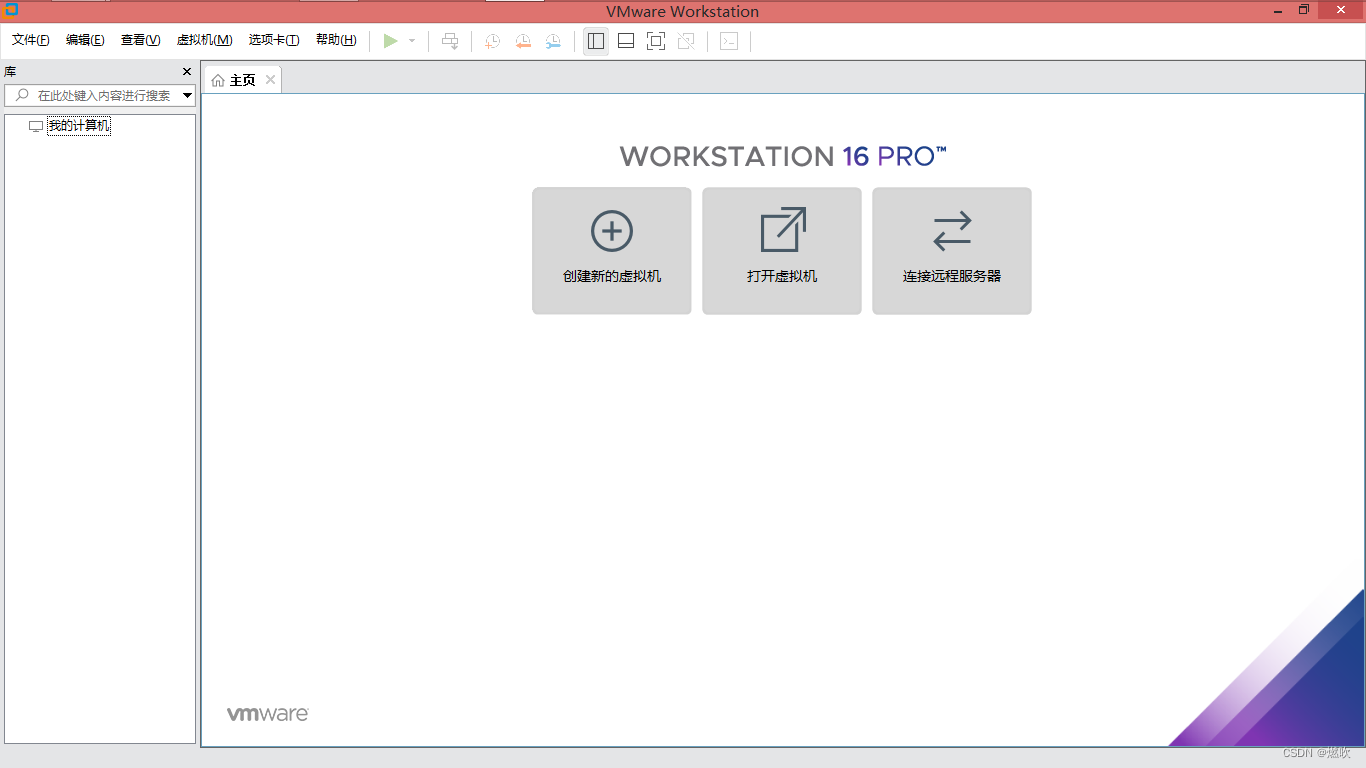Click the 创建新的虚拟机 tile
Viewport: 1366px width, 768px height.
coord(612,251)
